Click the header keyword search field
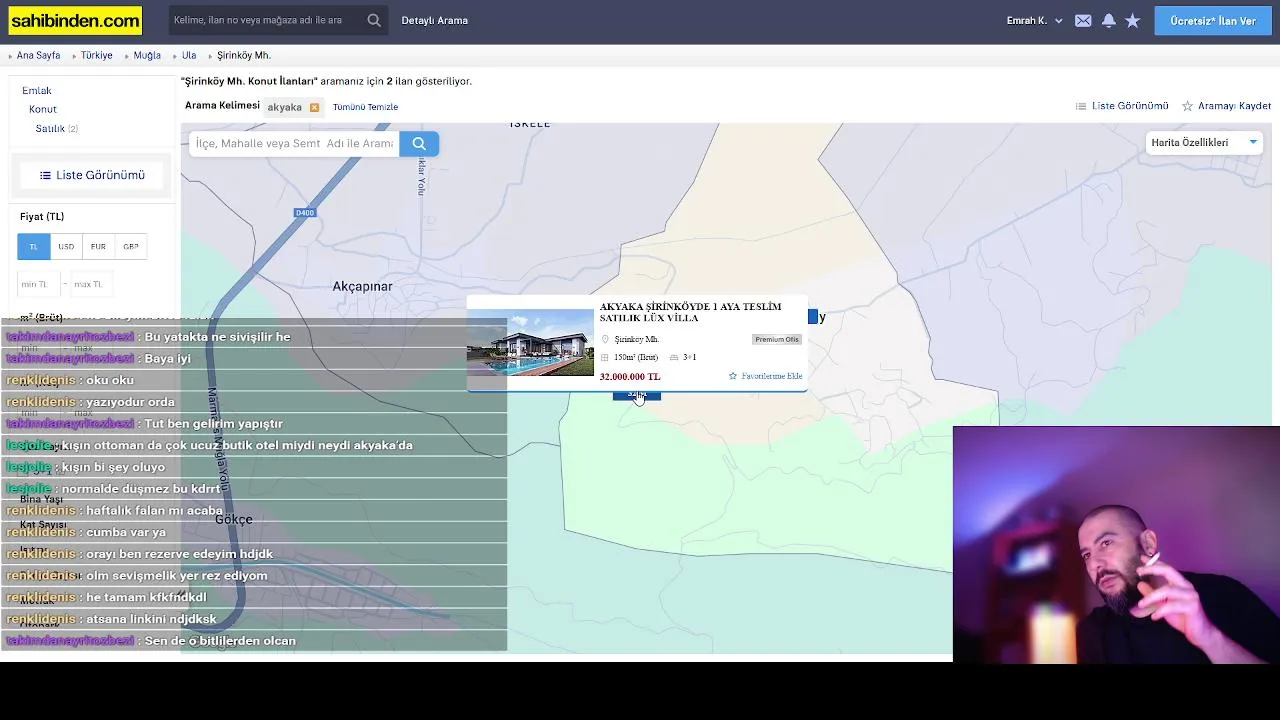This screenshot has width=1280, height=720. tap(265, 20)
